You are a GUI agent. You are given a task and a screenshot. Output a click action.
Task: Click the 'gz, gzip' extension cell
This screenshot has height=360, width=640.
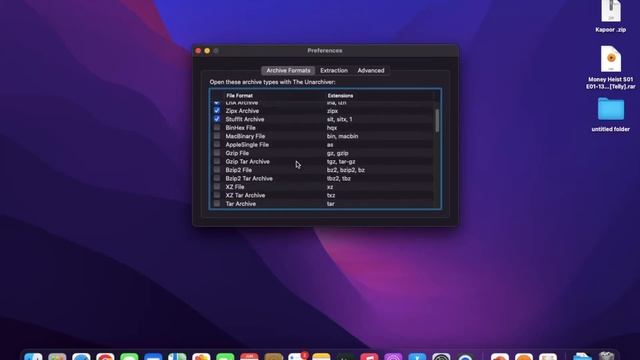tap(338, 153)
